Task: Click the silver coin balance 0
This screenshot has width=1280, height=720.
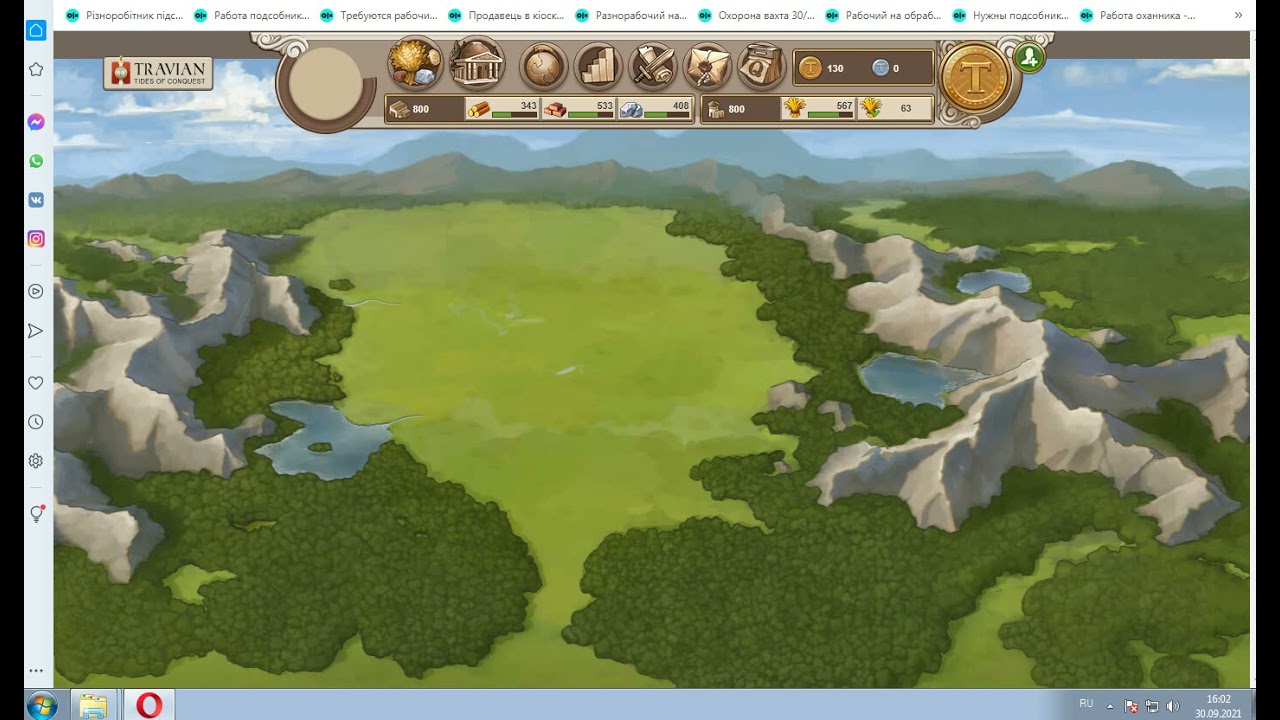Action: pyautogui.click(x=886, y=68)
